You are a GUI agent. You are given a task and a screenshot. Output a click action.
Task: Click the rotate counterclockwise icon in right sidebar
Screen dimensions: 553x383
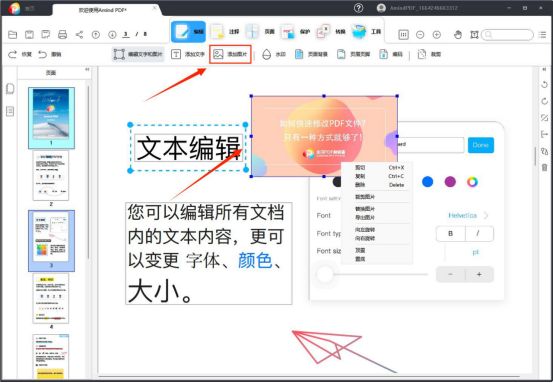[544, 85]
